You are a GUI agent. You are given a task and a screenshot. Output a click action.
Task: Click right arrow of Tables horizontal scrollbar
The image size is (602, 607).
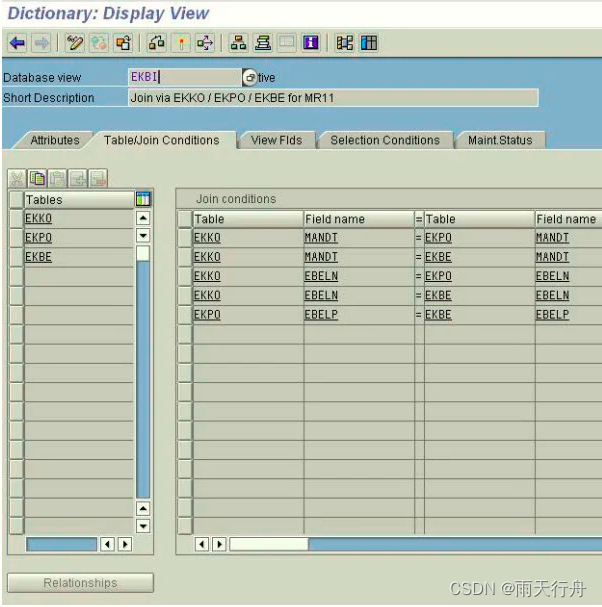125,544
